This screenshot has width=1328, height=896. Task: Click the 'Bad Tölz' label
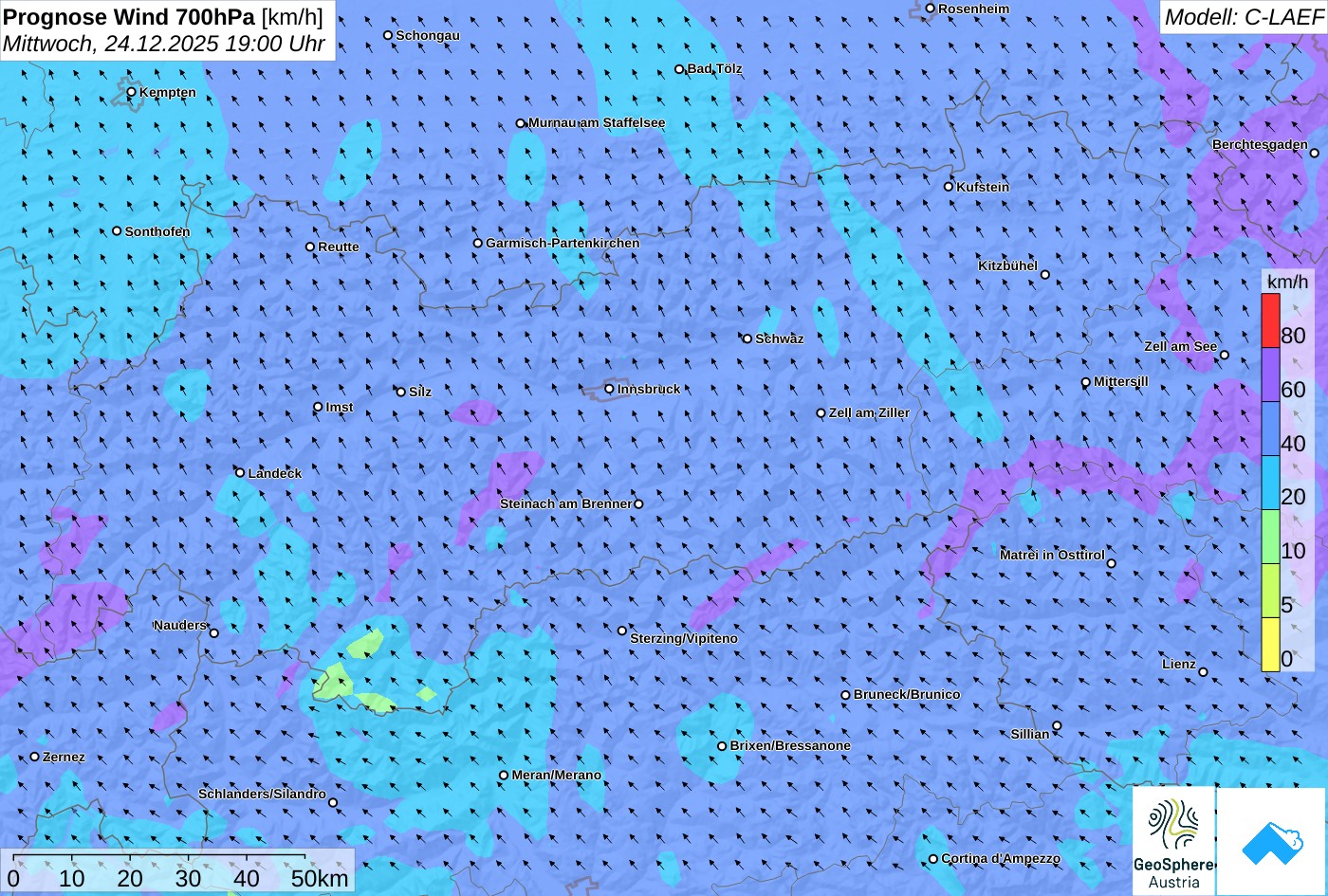[x=715, y=68]
